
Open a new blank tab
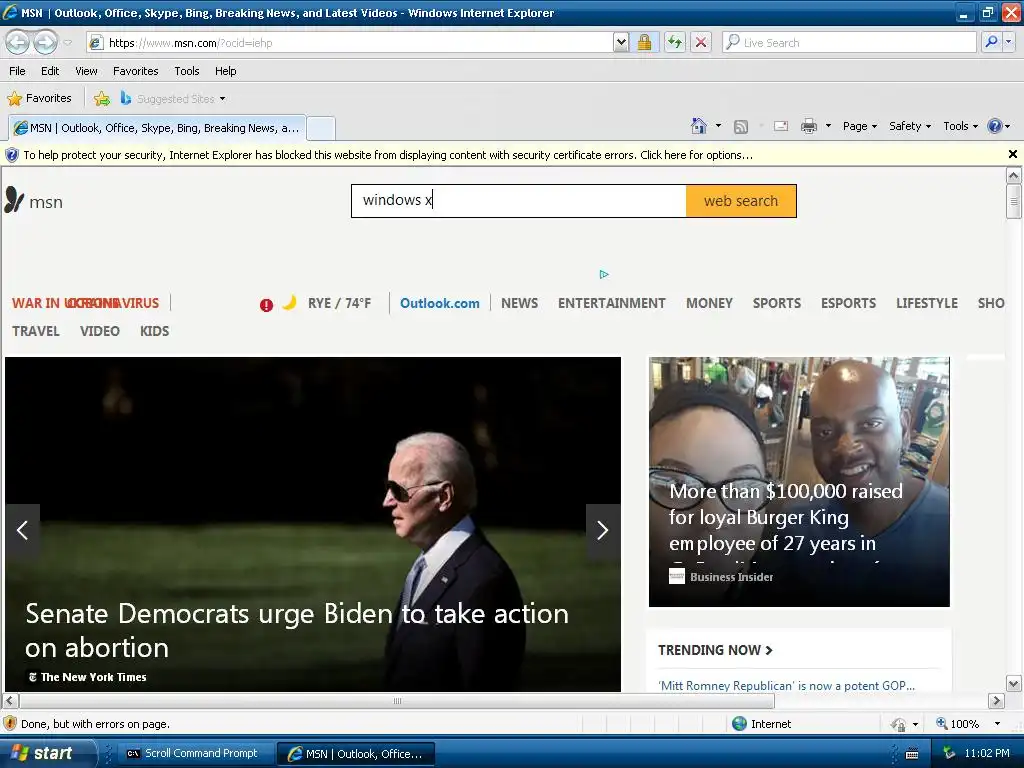click(x=321, y=129)
